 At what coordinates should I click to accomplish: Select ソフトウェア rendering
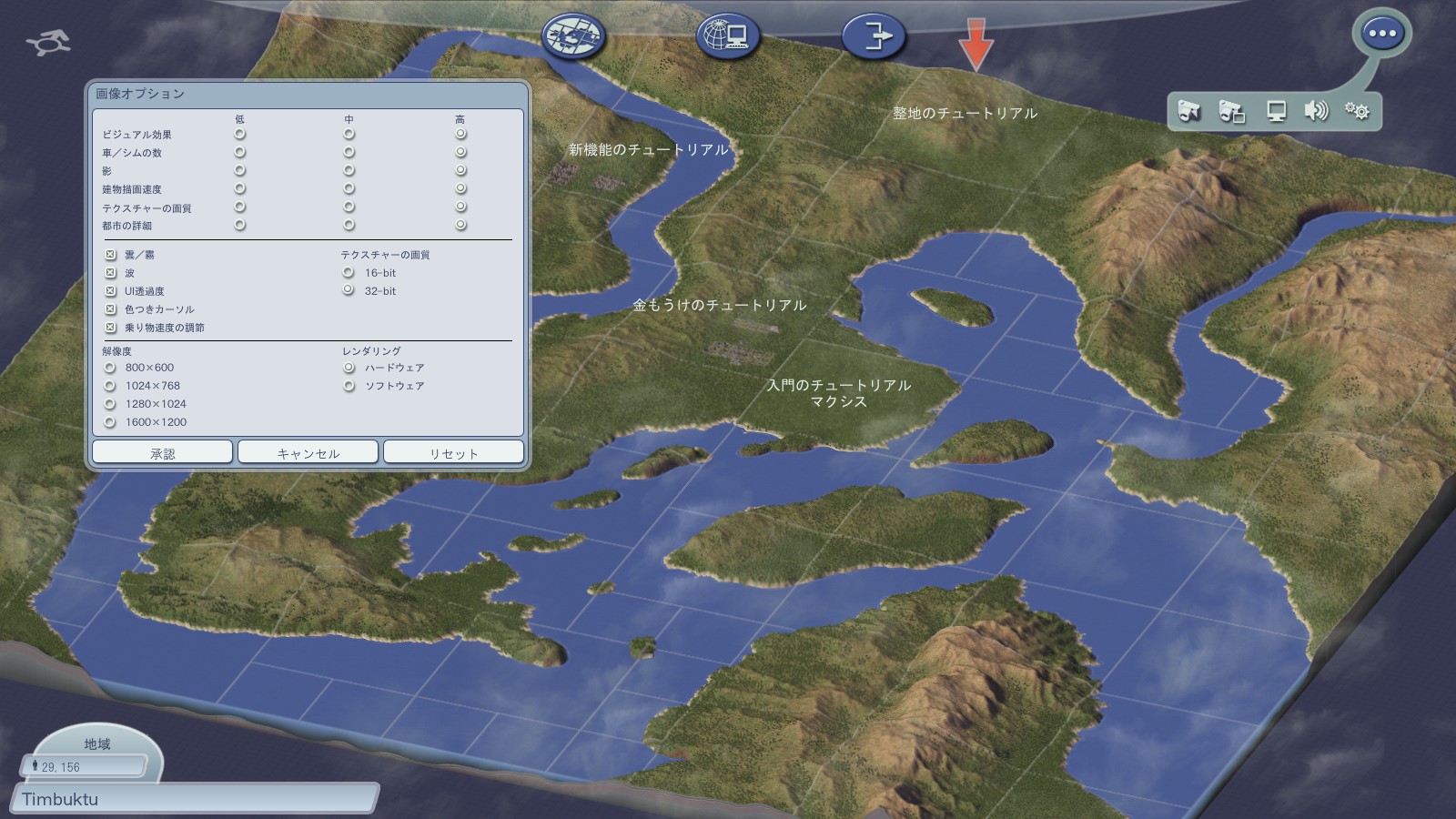click(x=349, y=386)
